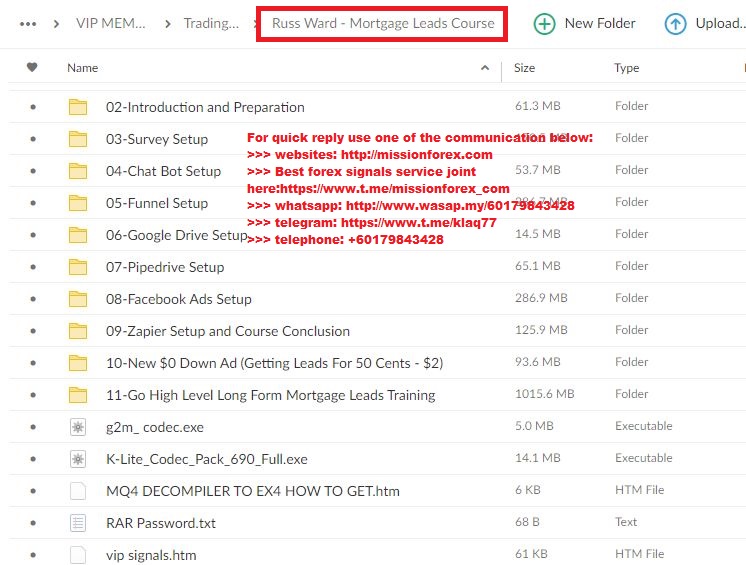Favorite dot for 07-Pipedrive Setup row
746x565 pixels.
click(33, 267)
